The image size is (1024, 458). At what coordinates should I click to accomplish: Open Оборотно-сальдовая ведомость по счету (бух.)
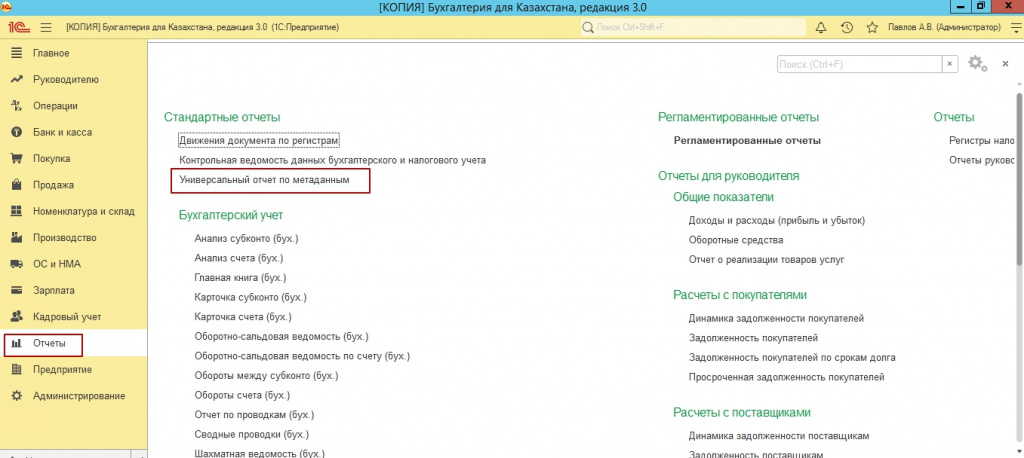point(302,356)
